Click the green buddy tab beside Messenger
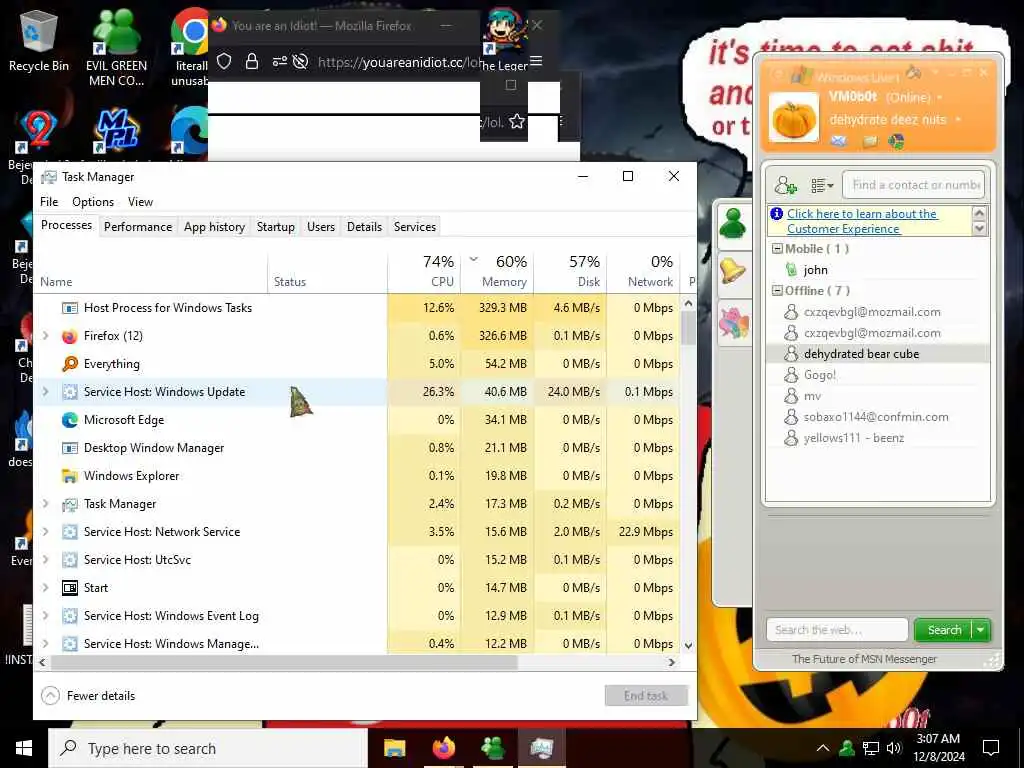The width and height of the screenshot is (1024, 768). coord(733,224)
